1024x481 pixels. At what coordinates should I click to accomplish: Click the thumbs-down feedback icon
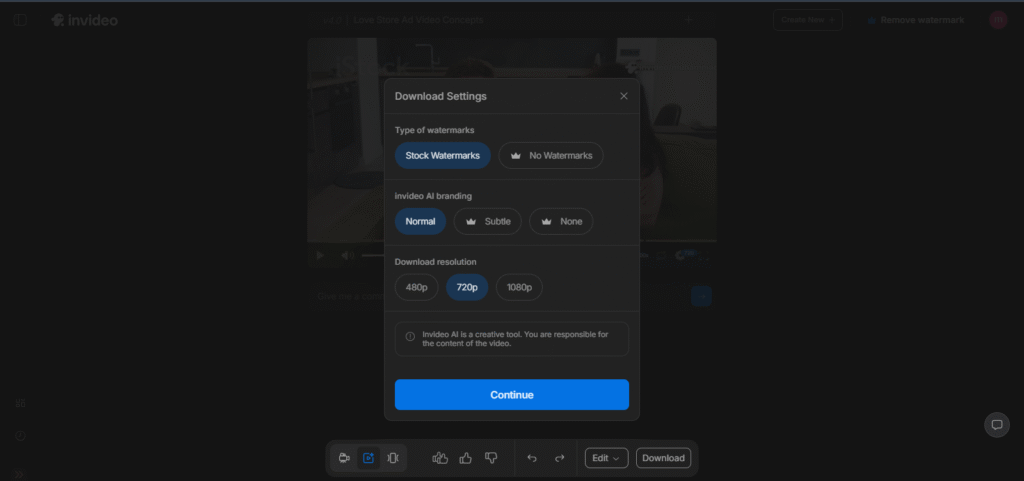tap(491, 458)
